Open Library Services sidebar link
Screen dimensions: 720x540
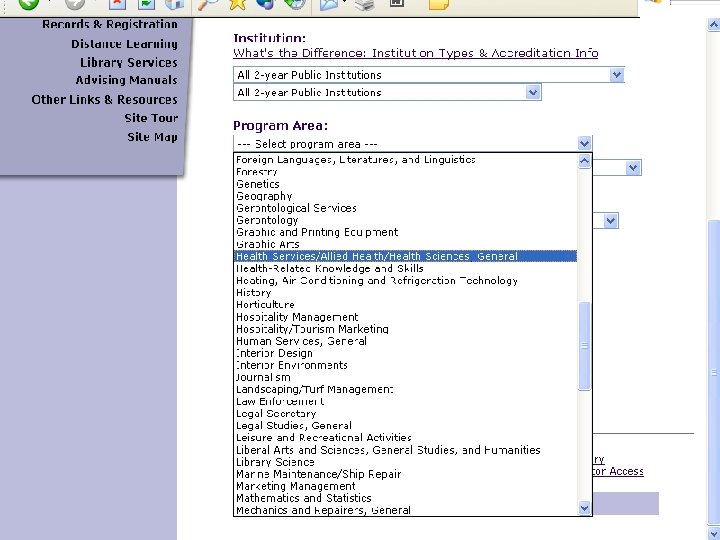tap(129, 62)
